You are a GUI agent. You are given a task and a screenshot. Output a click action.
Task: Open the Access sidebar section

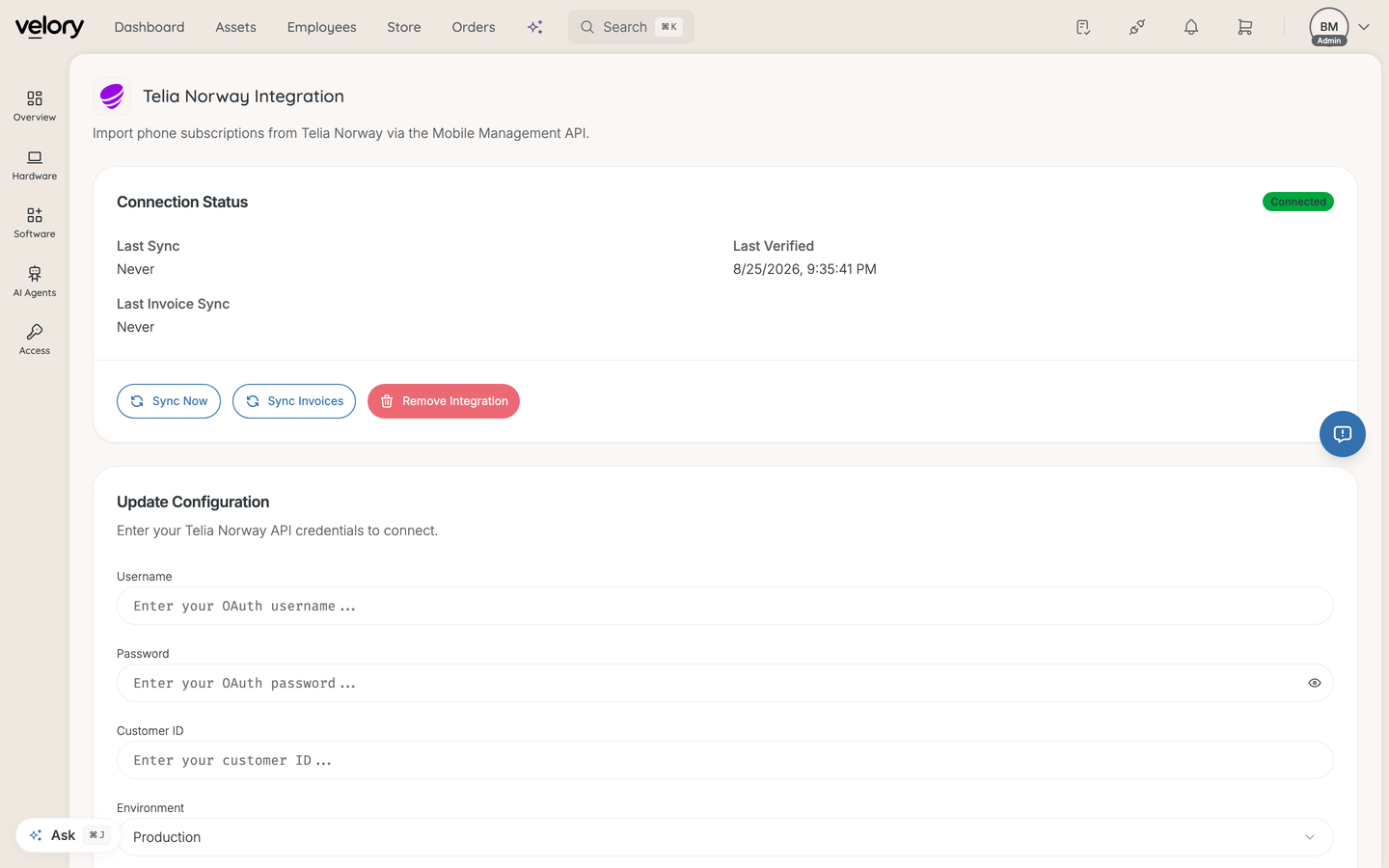[x=35, y=339]
